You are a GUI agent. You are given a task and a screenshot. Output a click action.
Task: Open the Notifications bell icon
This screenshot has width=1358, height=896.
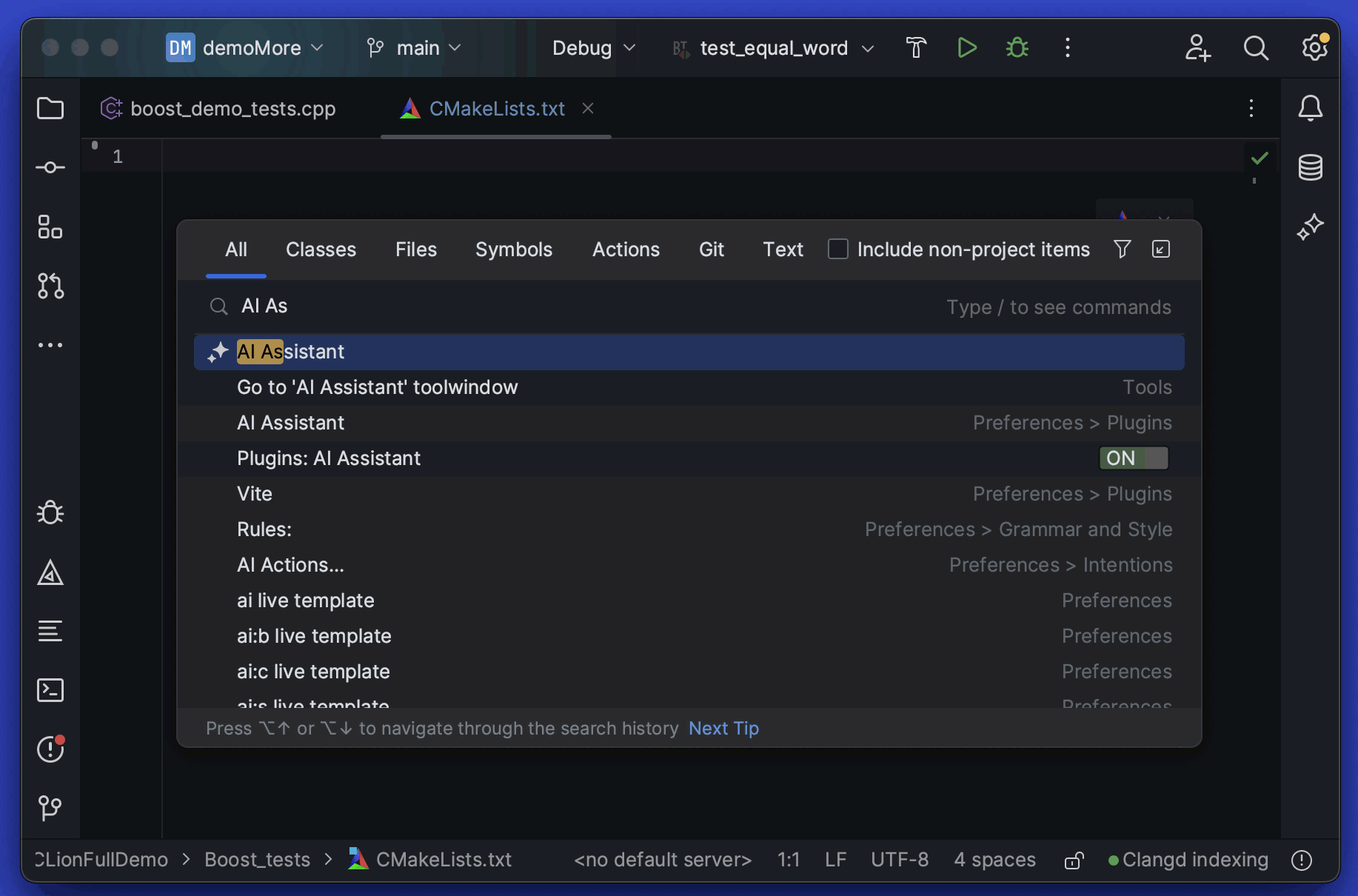tap(1311, 109)
